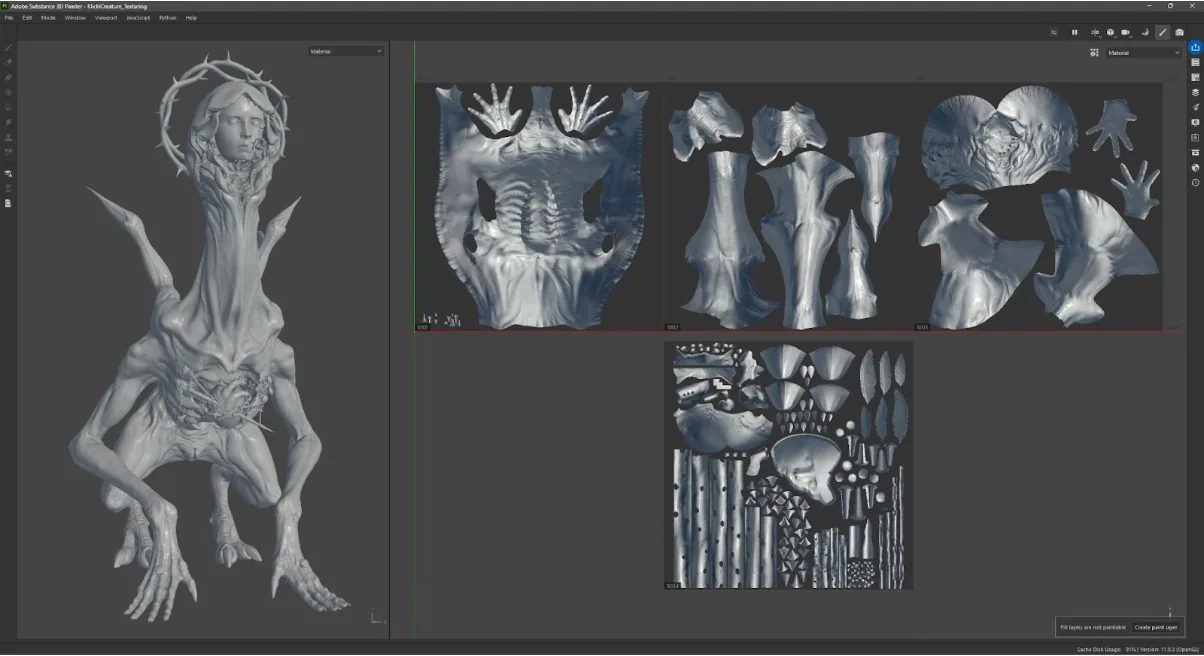This screenshot has height=656, width=1204.
Task: Expand the Material dropdown in 3D viewport
Action: 346,51
